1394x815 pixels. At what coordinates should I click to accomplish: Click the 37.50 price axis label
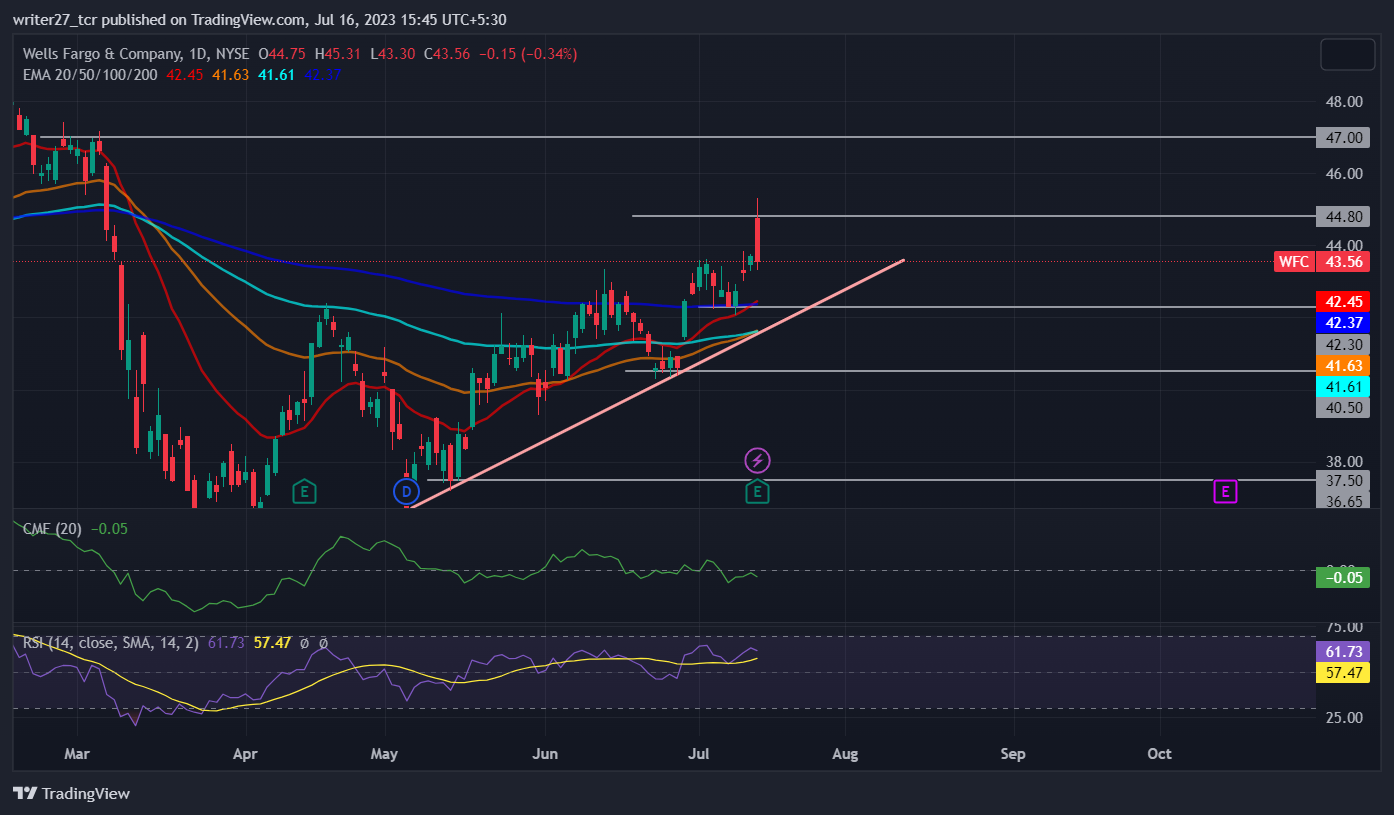(1343, 480)
